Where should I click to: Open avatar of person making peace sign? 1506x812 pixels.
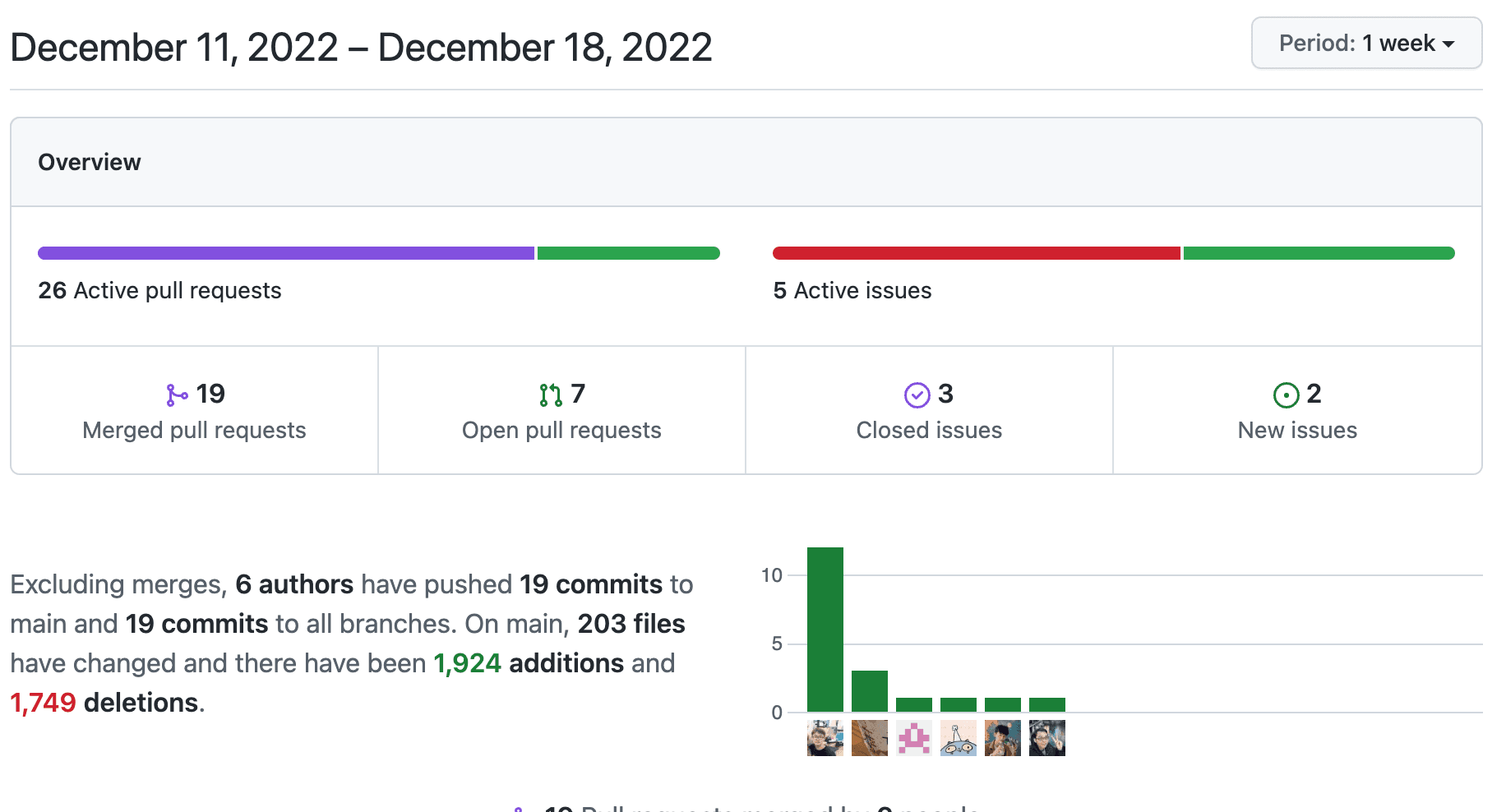1047,738
